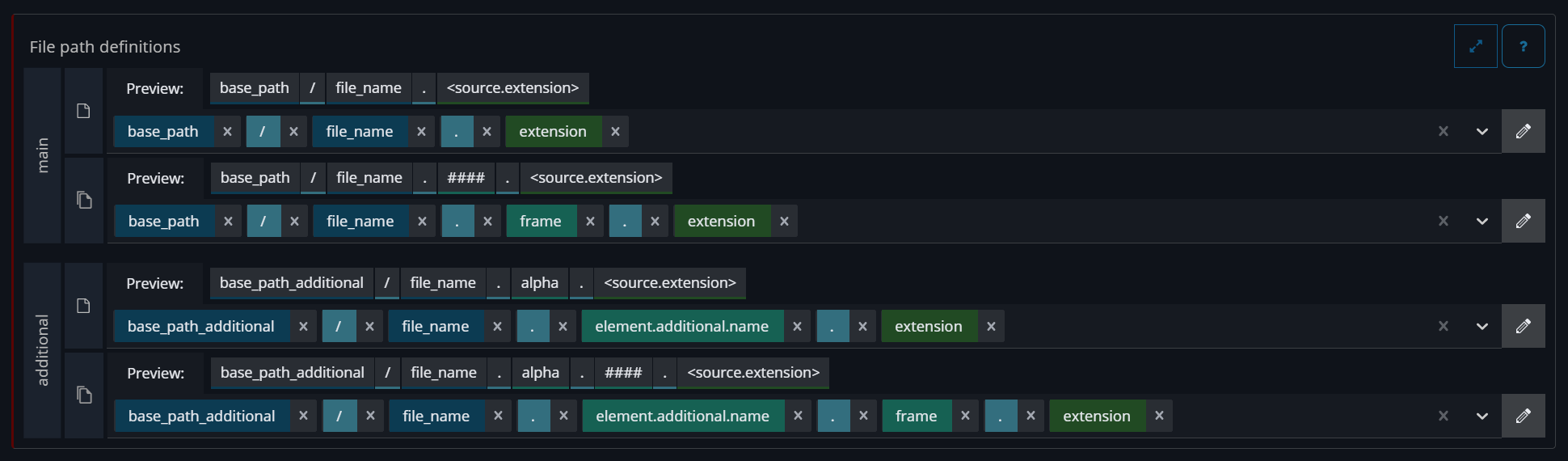This screenshot has height=461, width=1568.
Task: Click single-file icon in the main section
Action: (83, 111)
